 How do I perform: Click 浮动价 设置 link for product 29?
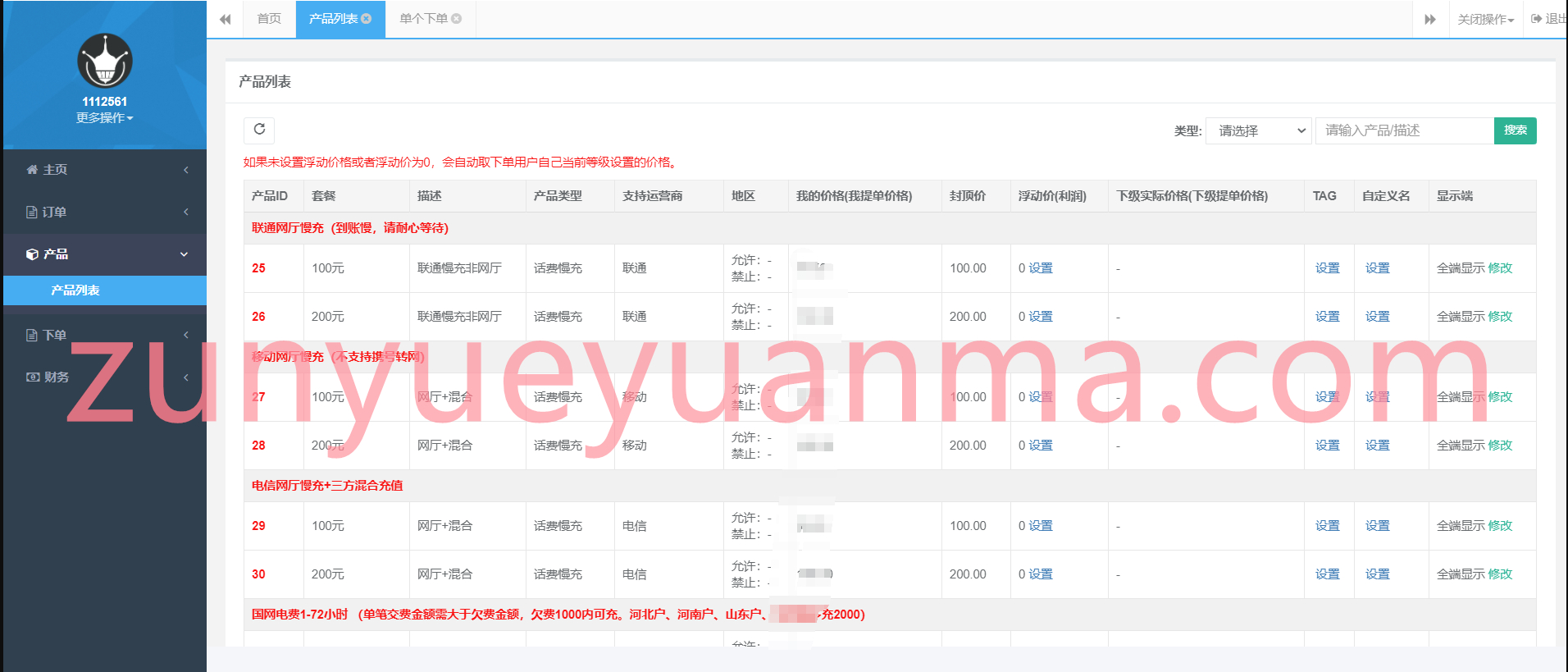1041,526
